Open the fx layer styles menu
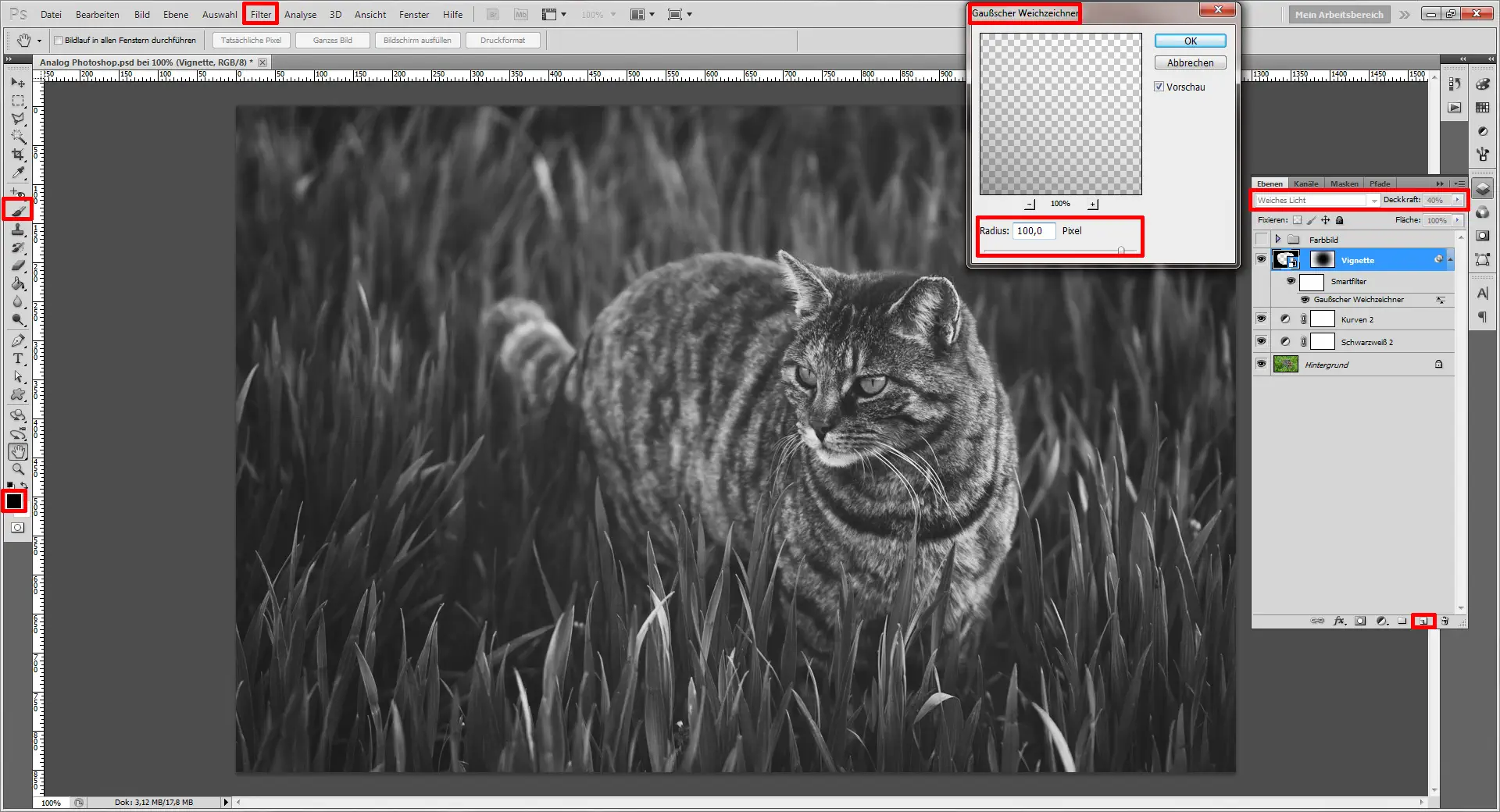This screenshot has height=812, width=1500. point(1339,621)
